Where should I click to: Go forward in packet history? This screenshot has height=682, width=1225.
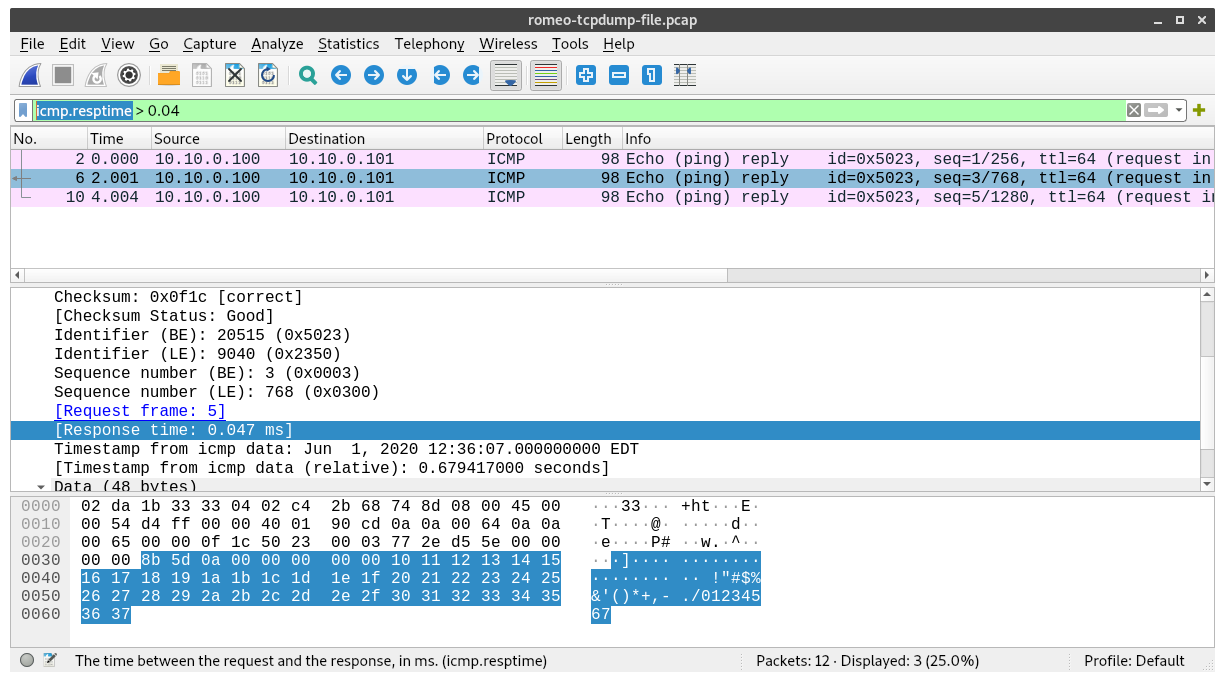pos(374,75)
